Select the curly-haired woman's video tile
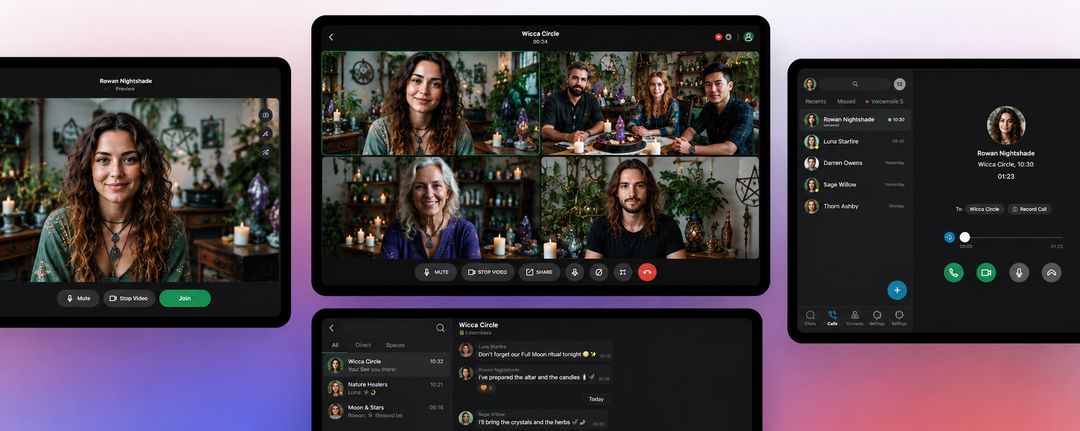This screenshot has height=431, width=1080. [431, 103]
